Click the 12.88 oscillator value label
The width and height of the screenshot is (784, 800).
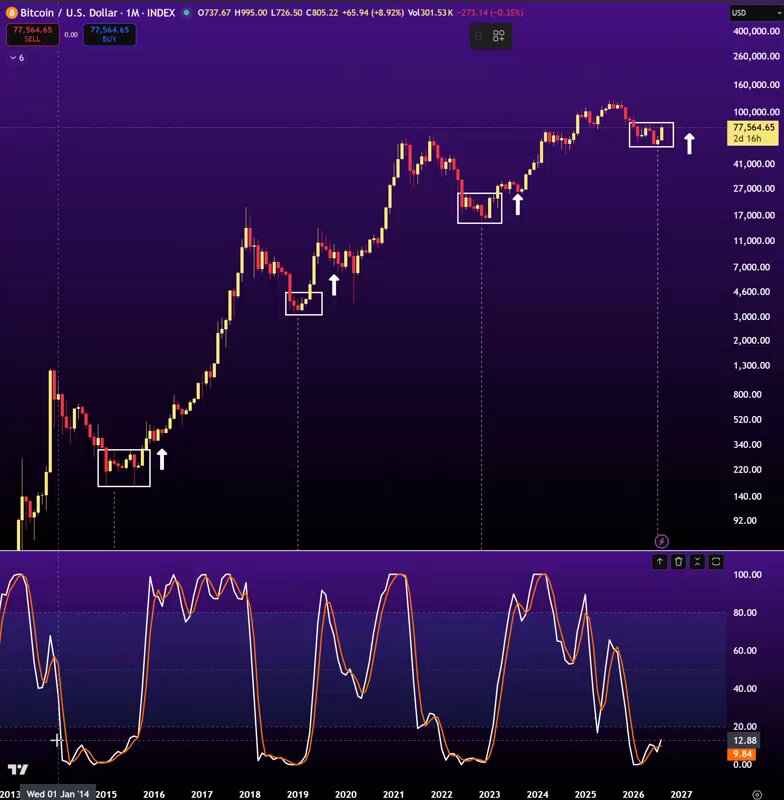tap(745, 740)
